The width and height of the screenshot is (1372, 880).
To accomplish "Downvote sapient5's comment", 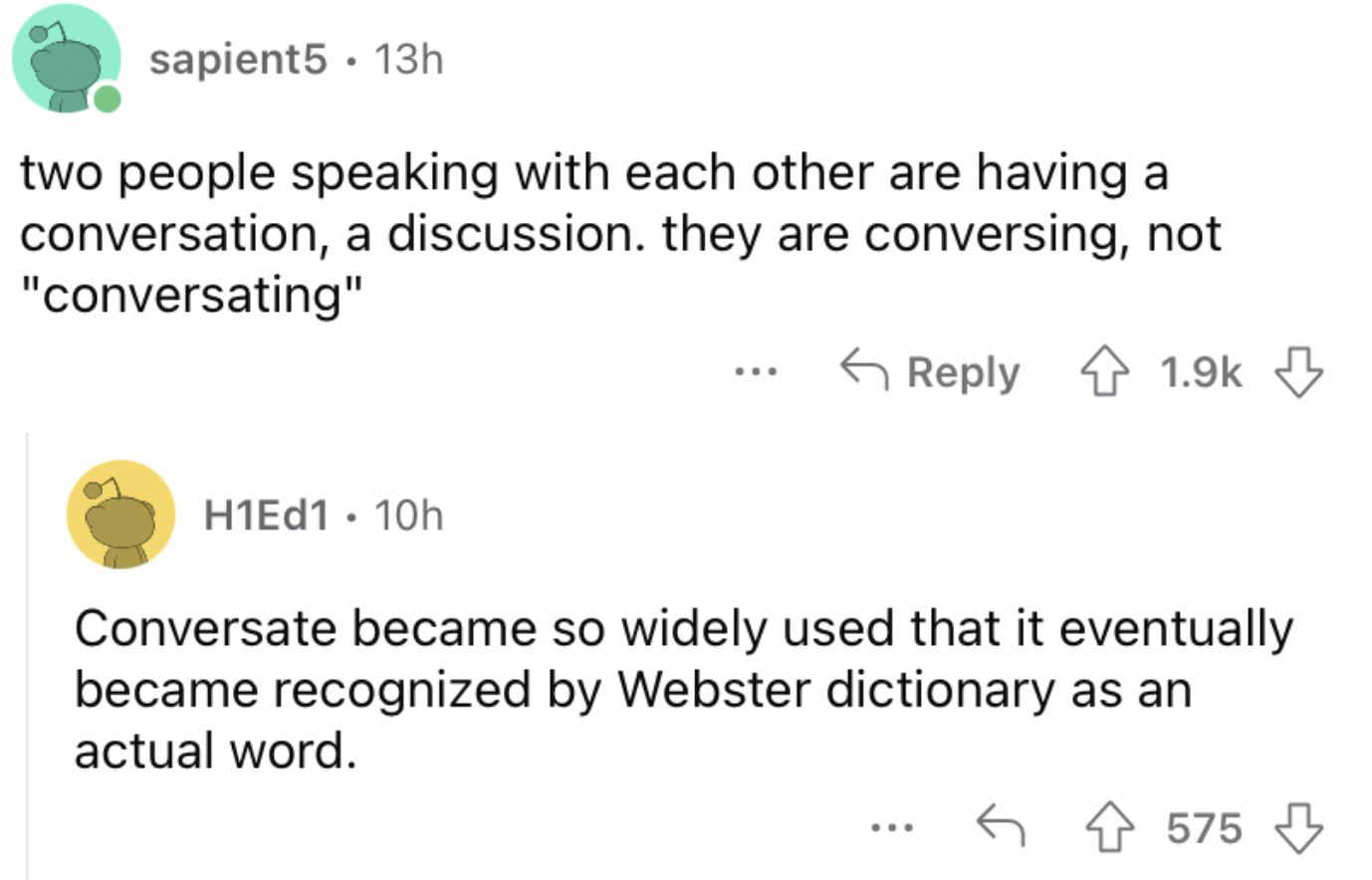I will [1299, 373].
